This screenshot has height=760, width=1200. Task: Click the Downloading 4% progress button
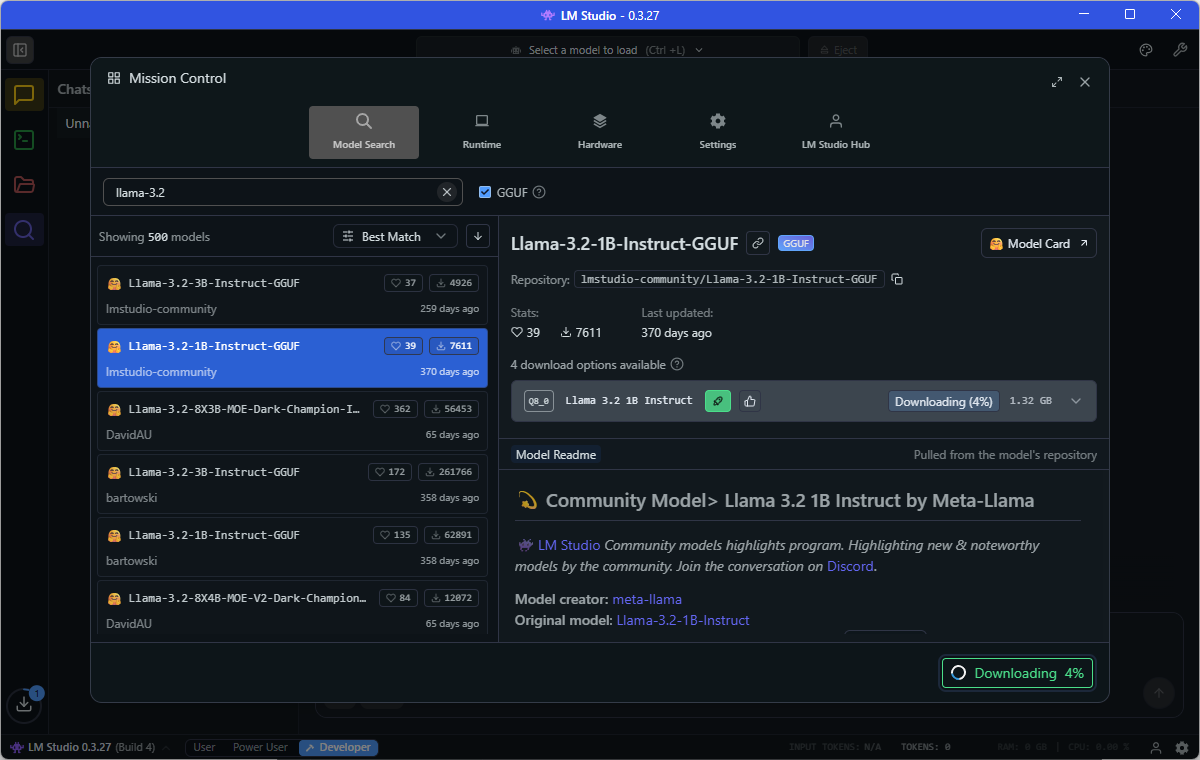click(x=1017, y=673)
